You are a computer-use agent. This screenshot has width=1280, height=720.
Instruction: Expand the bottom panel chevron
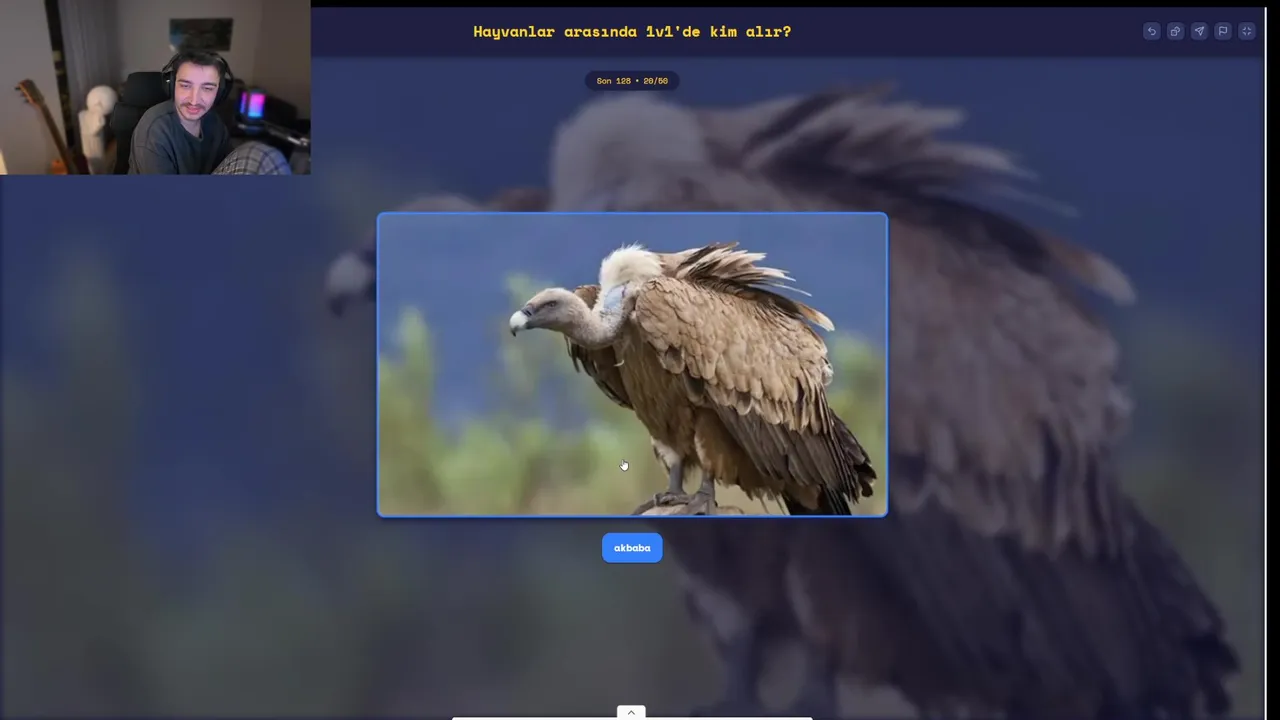(631, 712)
